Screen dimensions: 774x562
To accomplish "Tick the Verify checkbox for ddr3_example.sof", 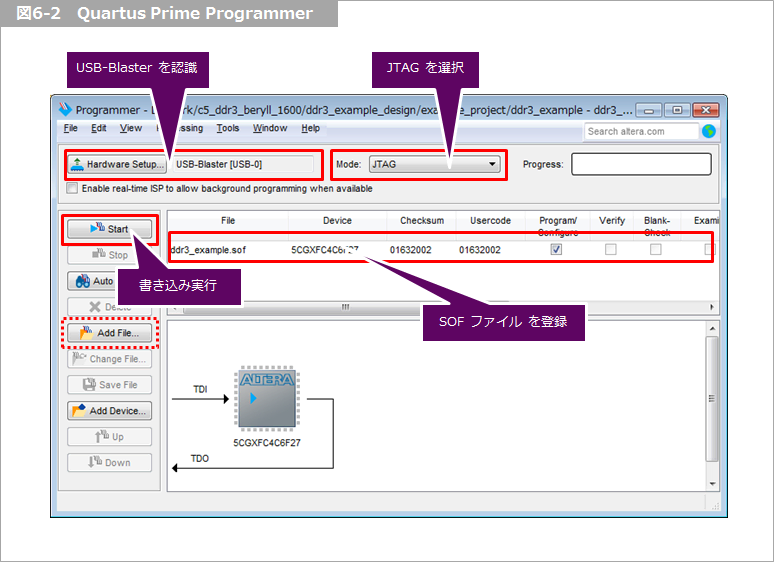I will [610, 249].
